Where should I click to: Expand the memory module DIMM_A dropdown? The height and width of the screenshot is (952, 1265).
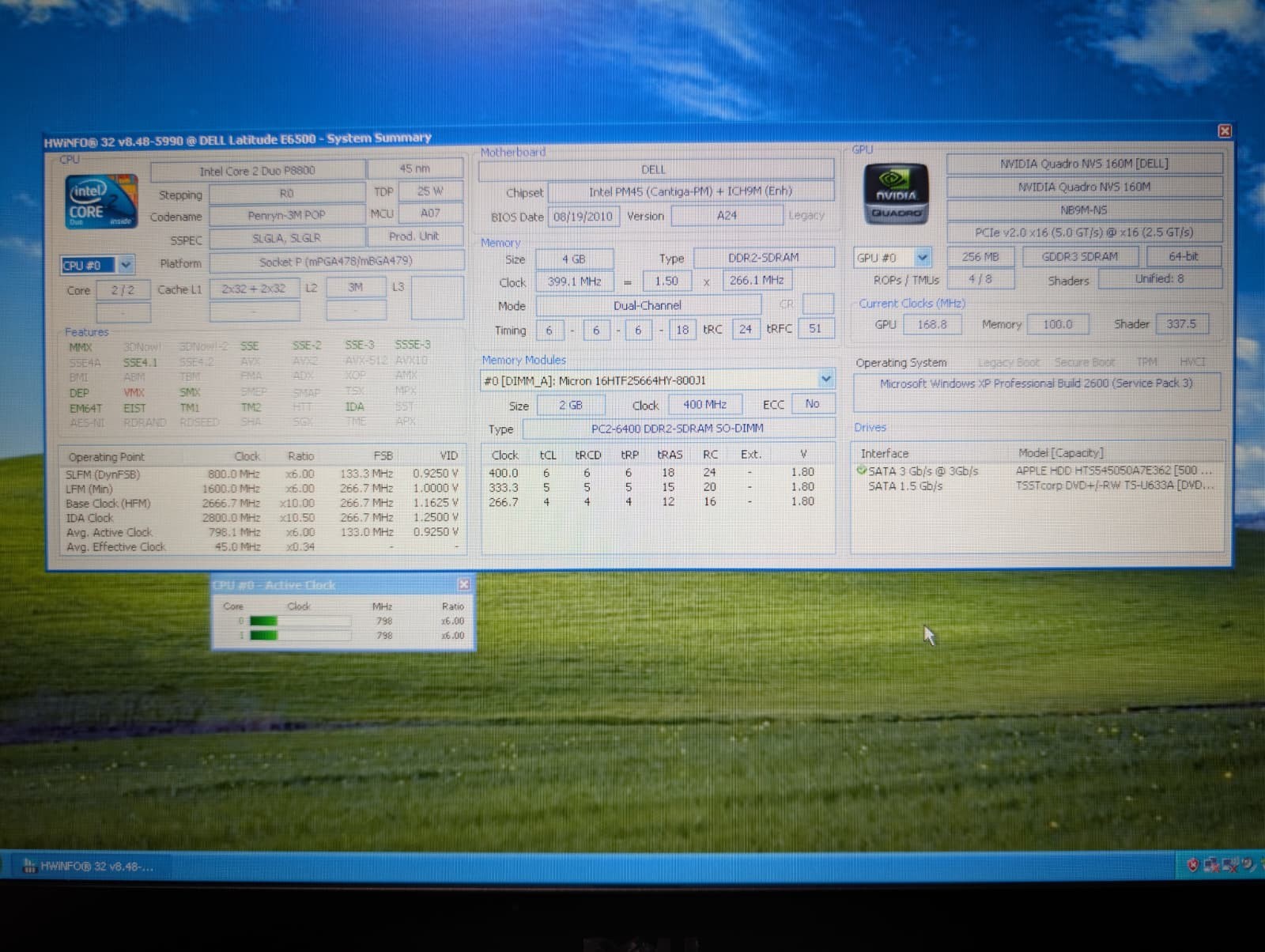tap(825, 380)
